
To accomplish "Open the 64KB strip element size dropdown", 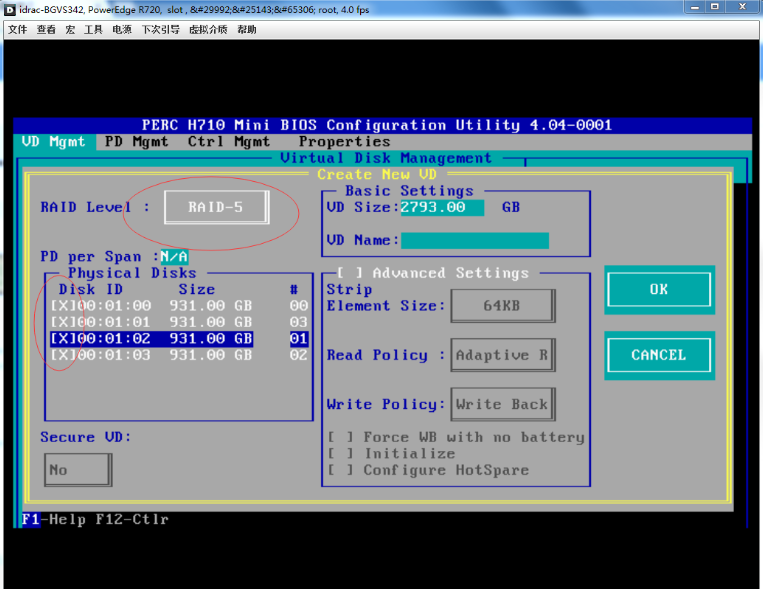I will coord(502,306).
